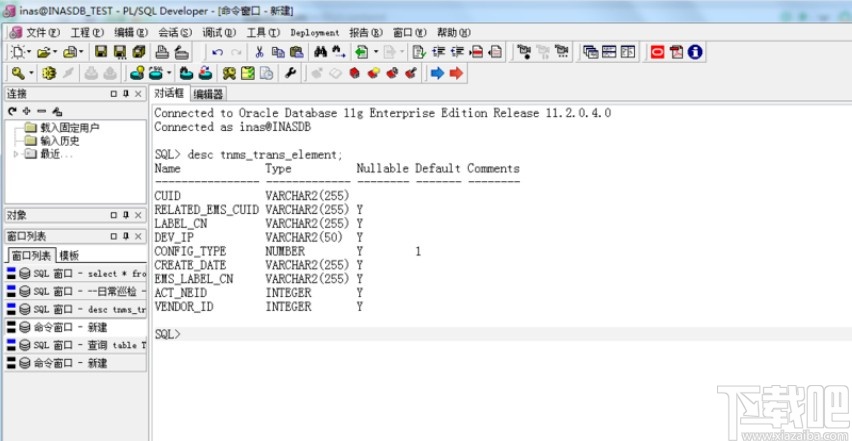
Task: Click the tile windows horizontally icon
Action: [x=609, y=52]
